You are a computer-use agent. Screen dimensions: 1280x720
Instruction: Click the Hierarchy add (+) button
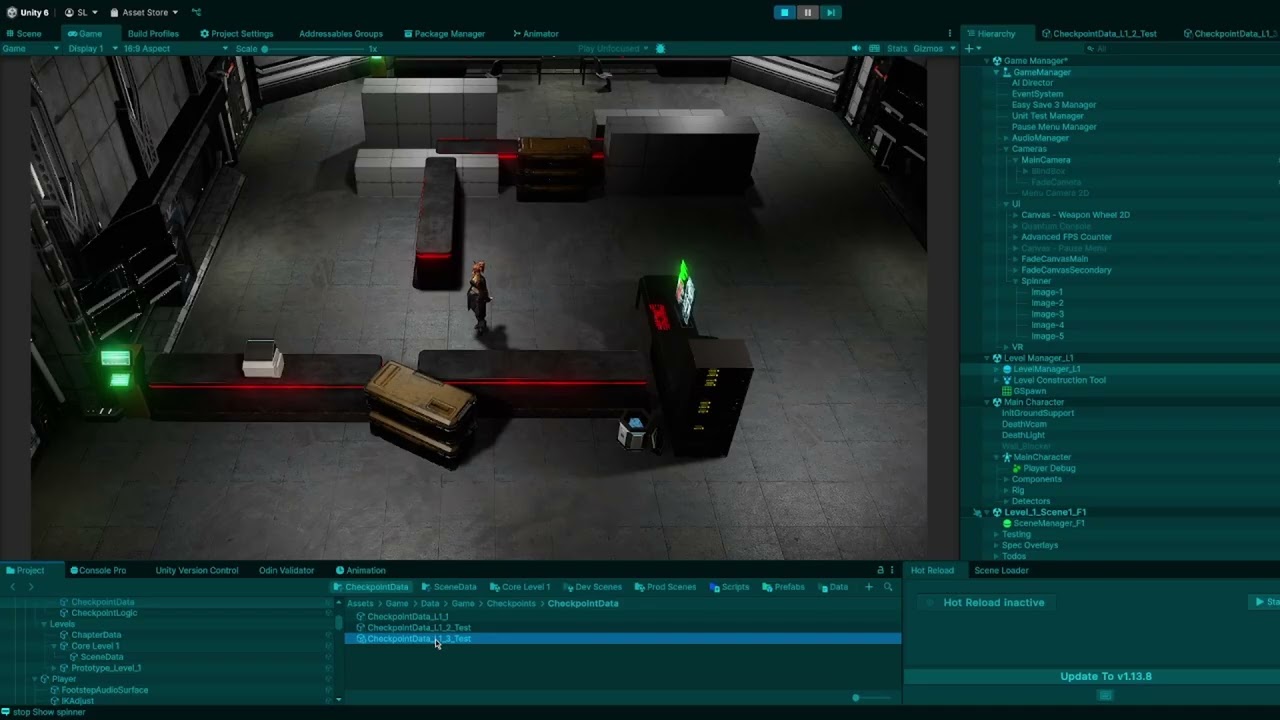(x=968, y=48)
